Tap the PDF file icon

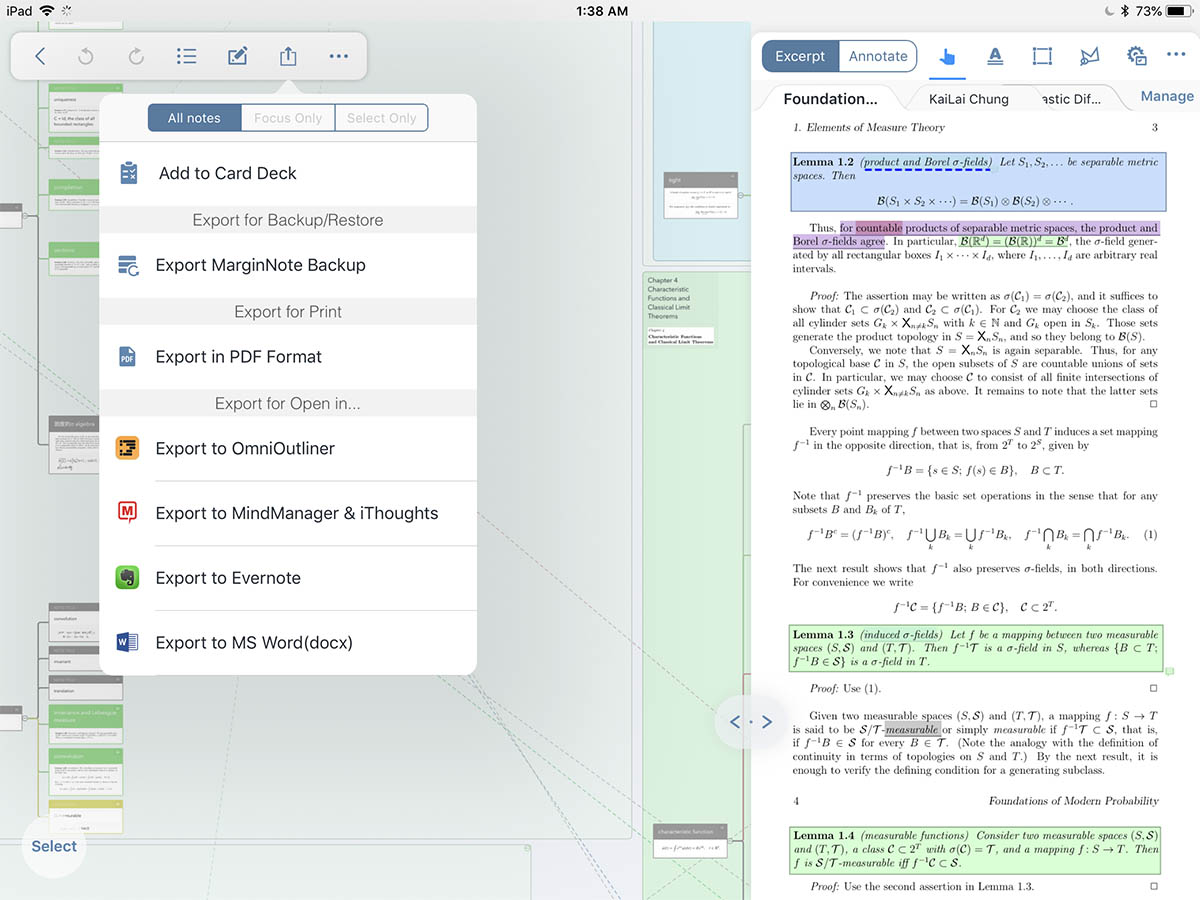point(127,357)
